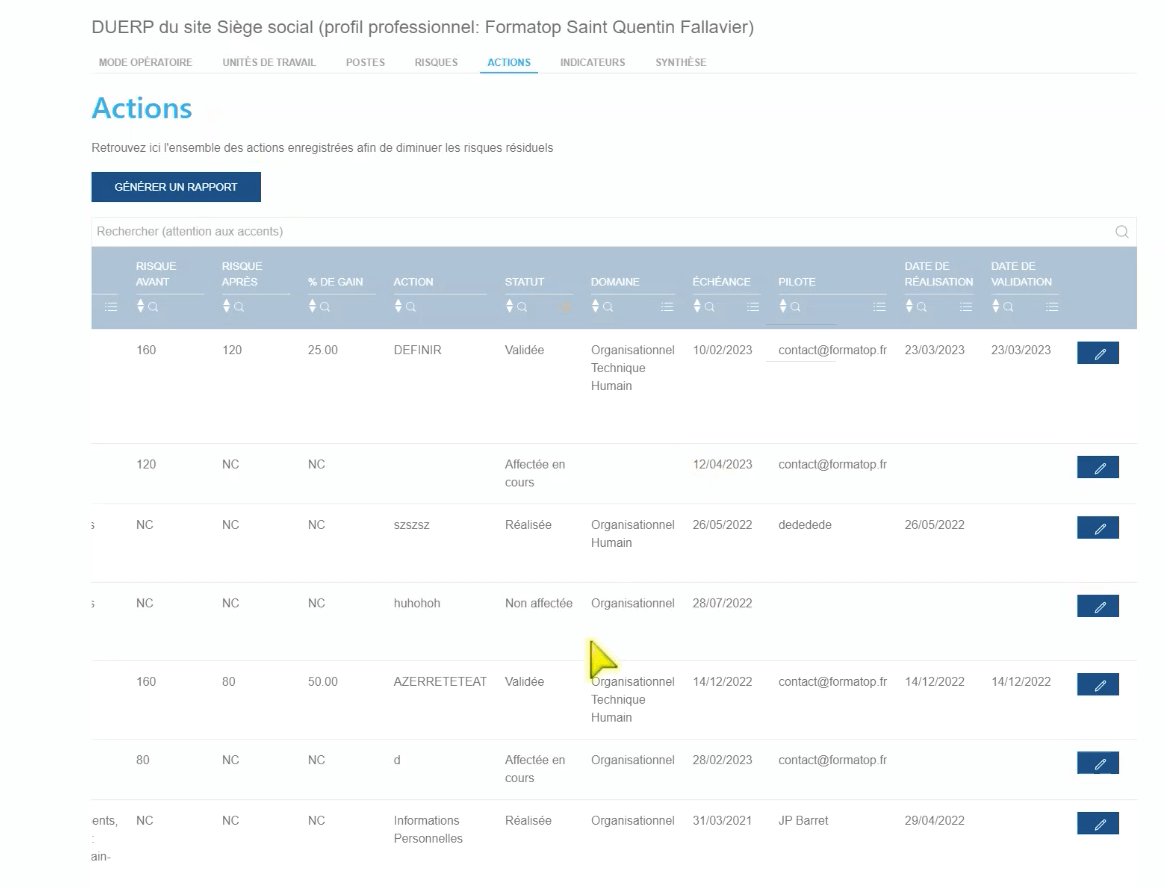Open the Risques tab
Image resolution: width=1165 pixels, height=887 pixels.
436,62
